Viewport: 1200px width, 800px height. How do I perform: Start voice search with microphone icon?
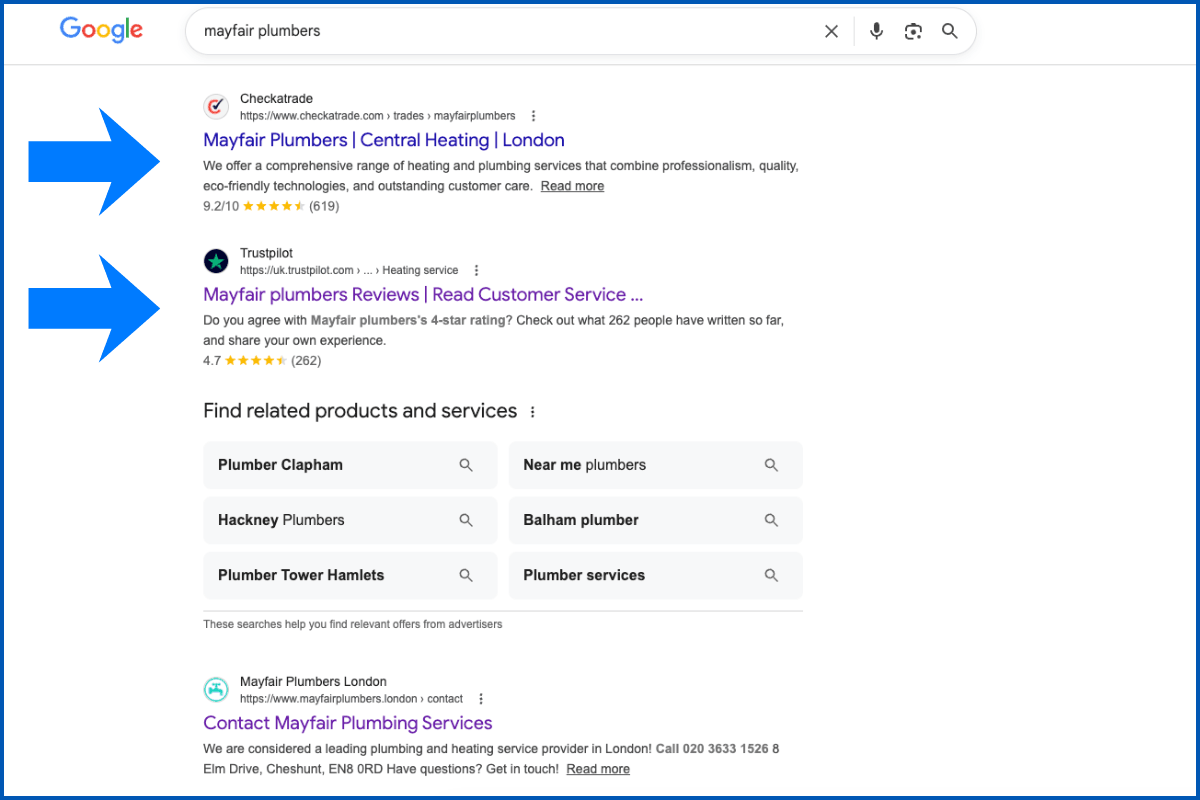click(876, 31)
